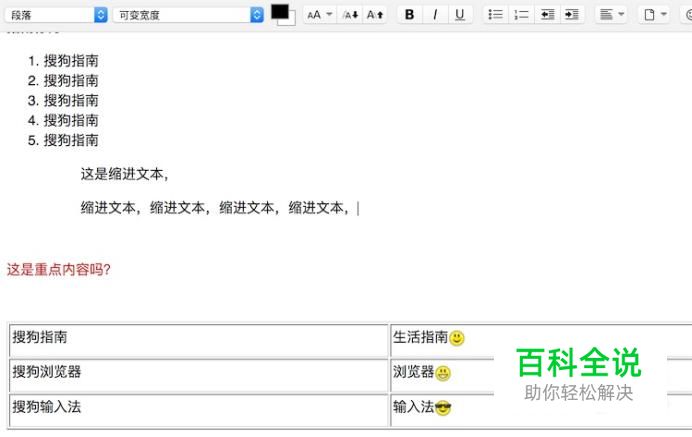Click first list item 1. 搜狗指南
The image size is (692, 437).
63,60
